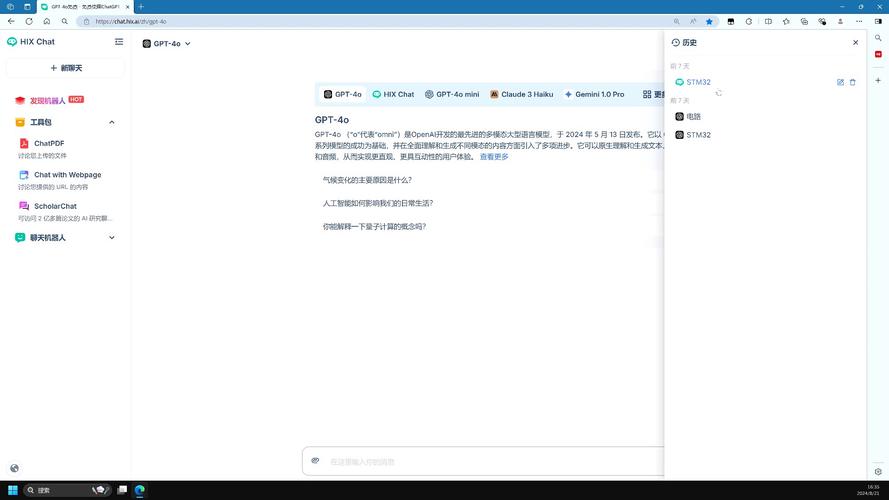Screen dimensions: 889x500
Task: Open browser profile icon
Action: click(x=840, y=22)
